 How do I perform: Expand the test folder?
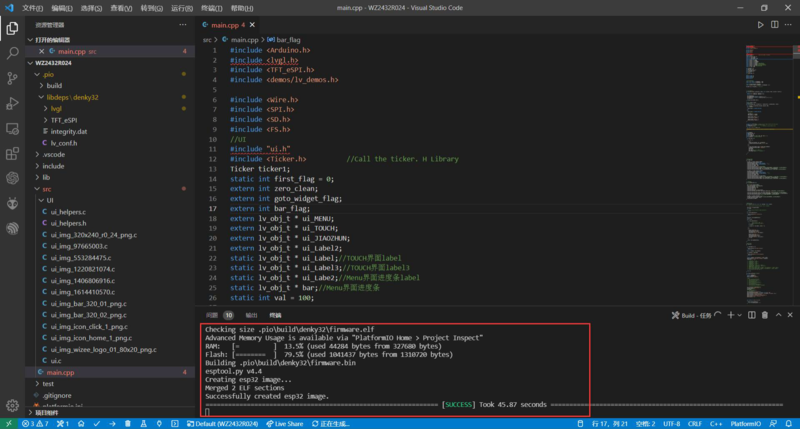tap(37, 384)
